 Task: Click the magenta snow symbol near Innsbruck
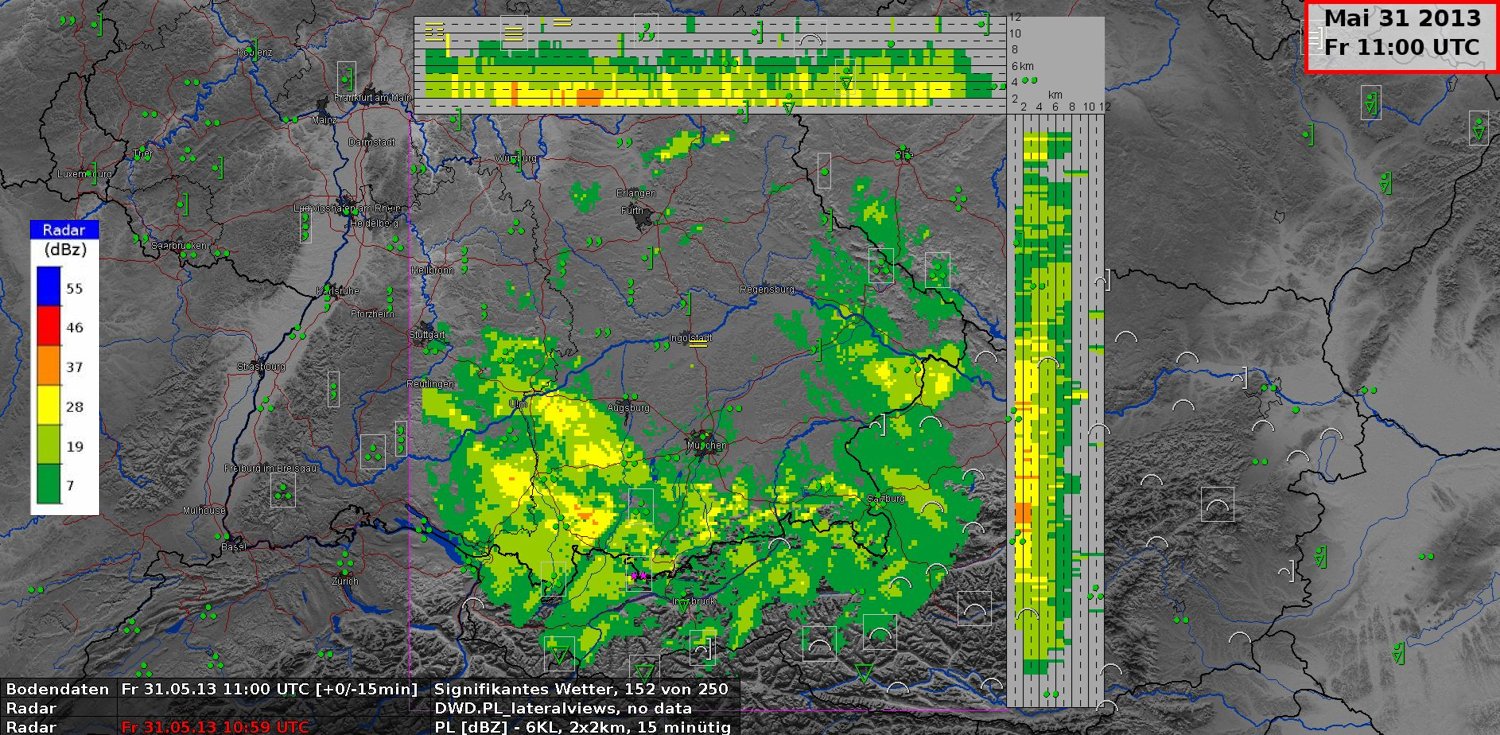pyautogui.click(x=638, y=576)
